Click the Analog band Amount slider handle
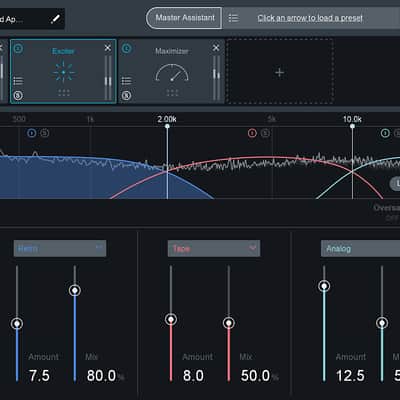The image size is (400, 400). tap(324, 286)
